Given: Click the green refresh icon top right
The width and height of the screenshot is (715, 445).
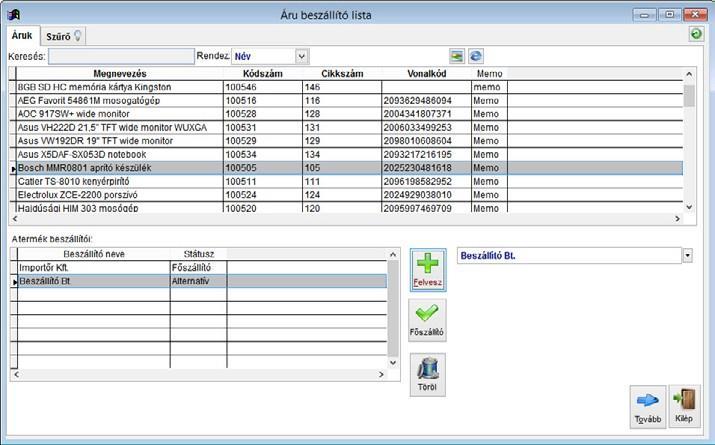Looking at the screenshot, I should coord(696,34).
